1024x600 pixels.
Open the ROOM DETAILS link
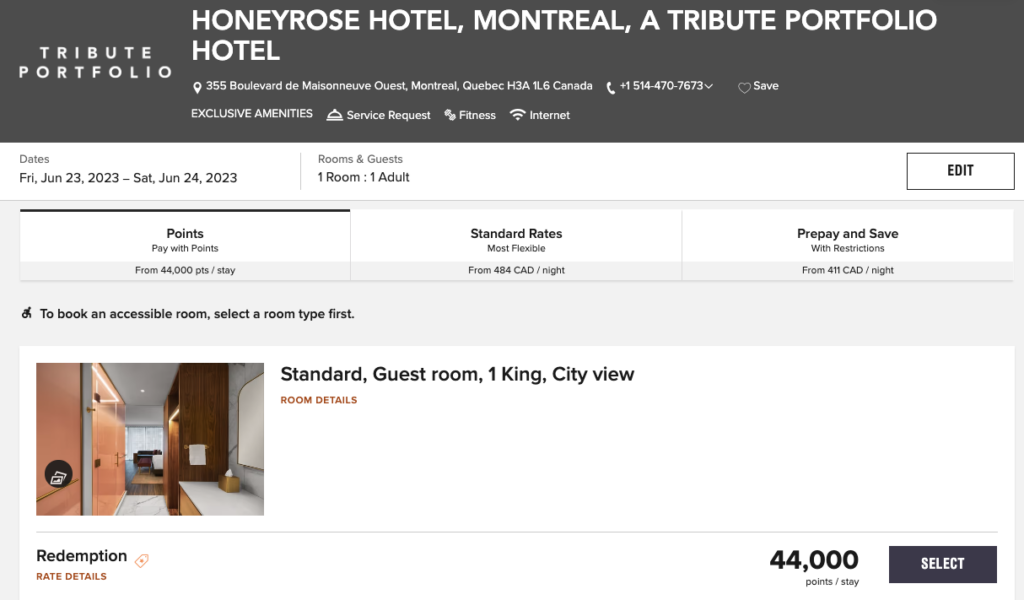[318, 400]
